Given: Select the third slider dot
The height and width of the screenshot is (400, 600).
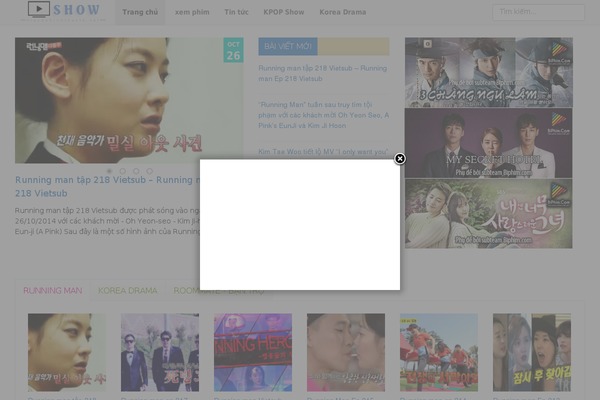Looking at the screenshot, I should tap(136, 171).
